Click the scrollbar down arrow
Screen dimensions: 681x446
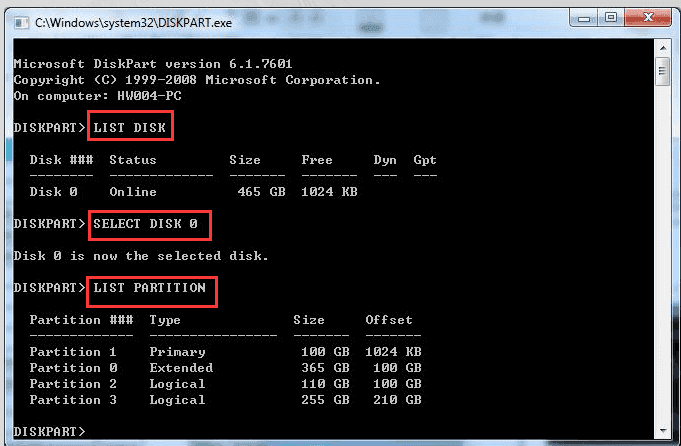663,430
